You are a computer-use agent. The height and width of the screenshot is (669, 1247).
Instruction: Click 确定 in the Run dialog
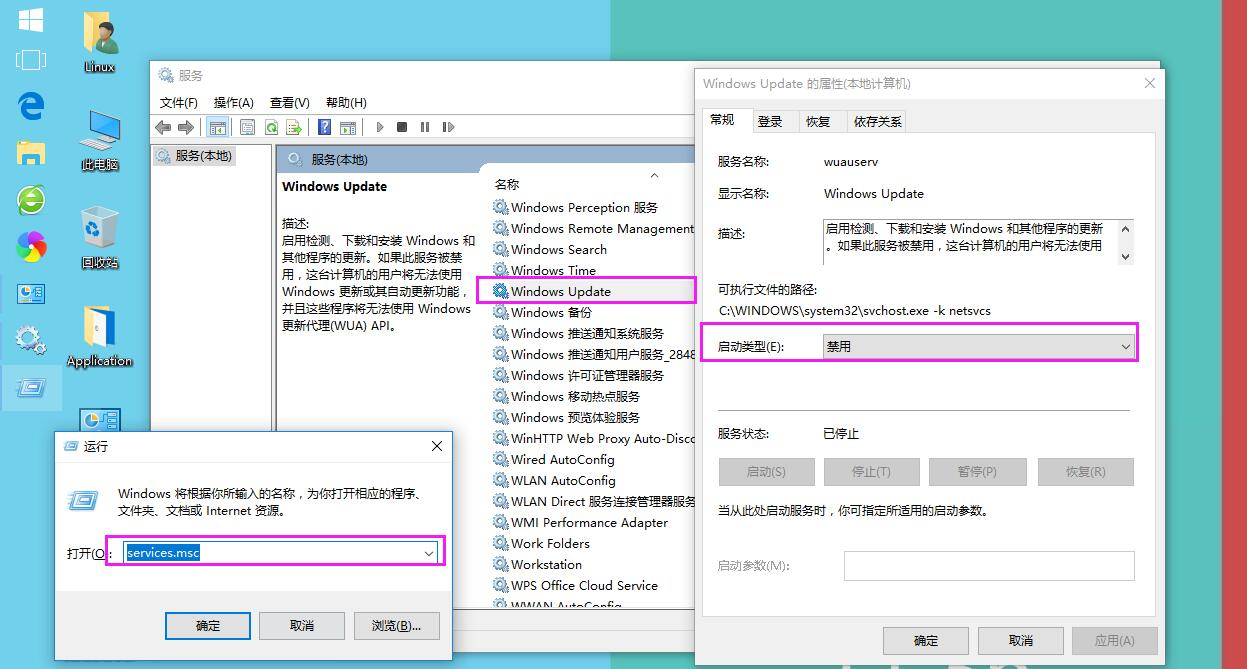pos(208,625)
